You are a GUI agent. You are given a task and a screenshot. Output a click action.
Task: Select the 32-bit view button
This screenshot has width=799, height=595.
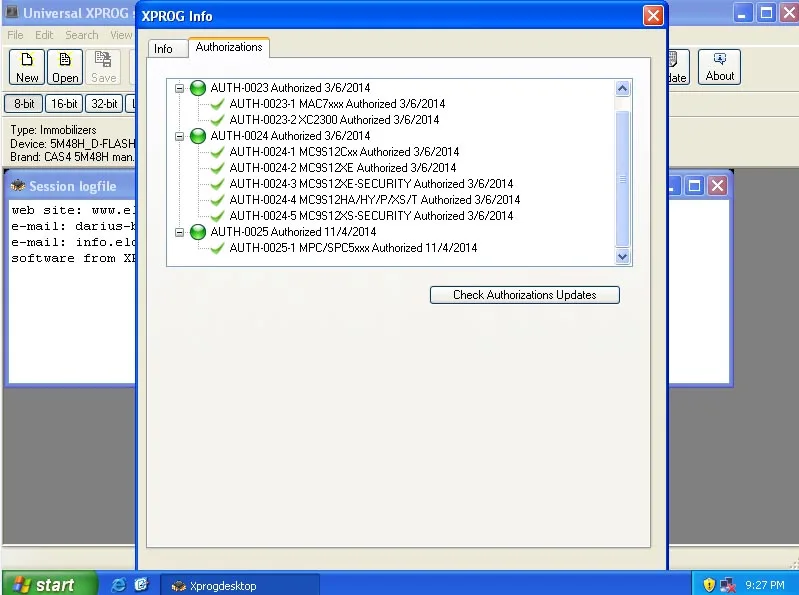pos(104,104)
